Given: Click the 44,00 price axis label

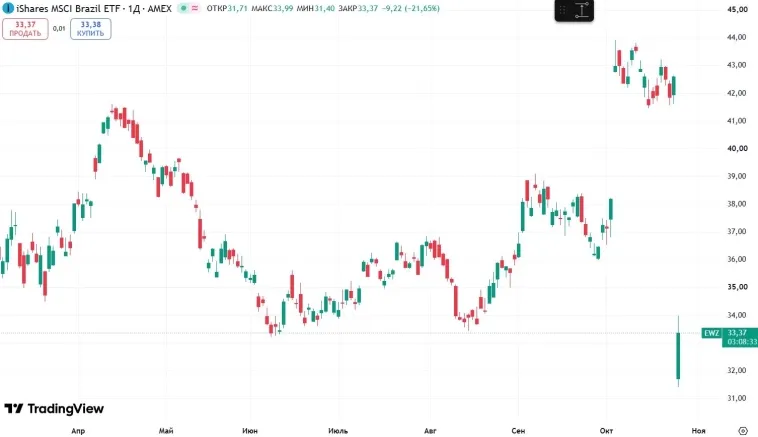Looking at the screenshot, I should pyautogui.click(x=737, y=37).
